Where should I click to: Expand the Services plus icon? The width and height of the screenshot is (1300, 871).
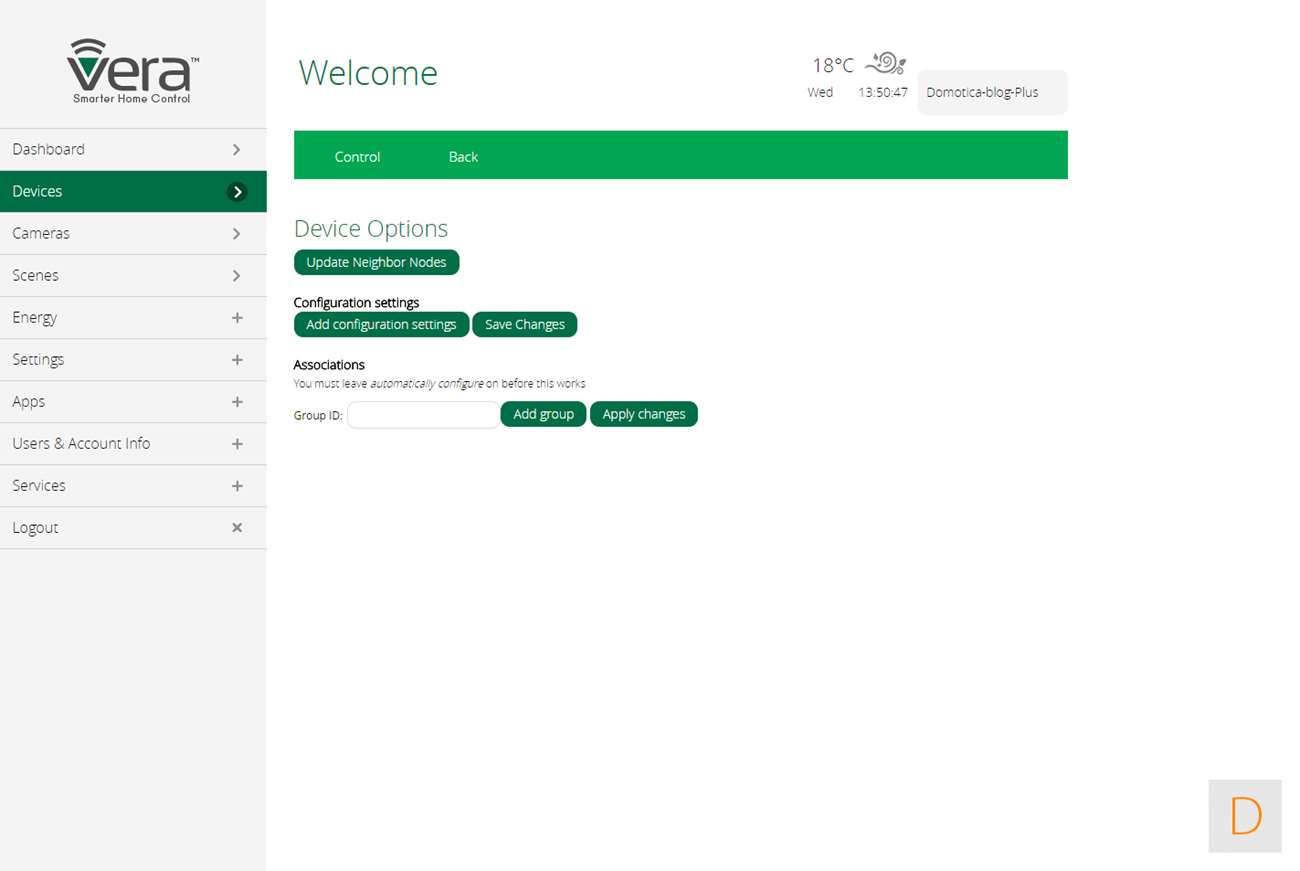click(x=237, y=485)
